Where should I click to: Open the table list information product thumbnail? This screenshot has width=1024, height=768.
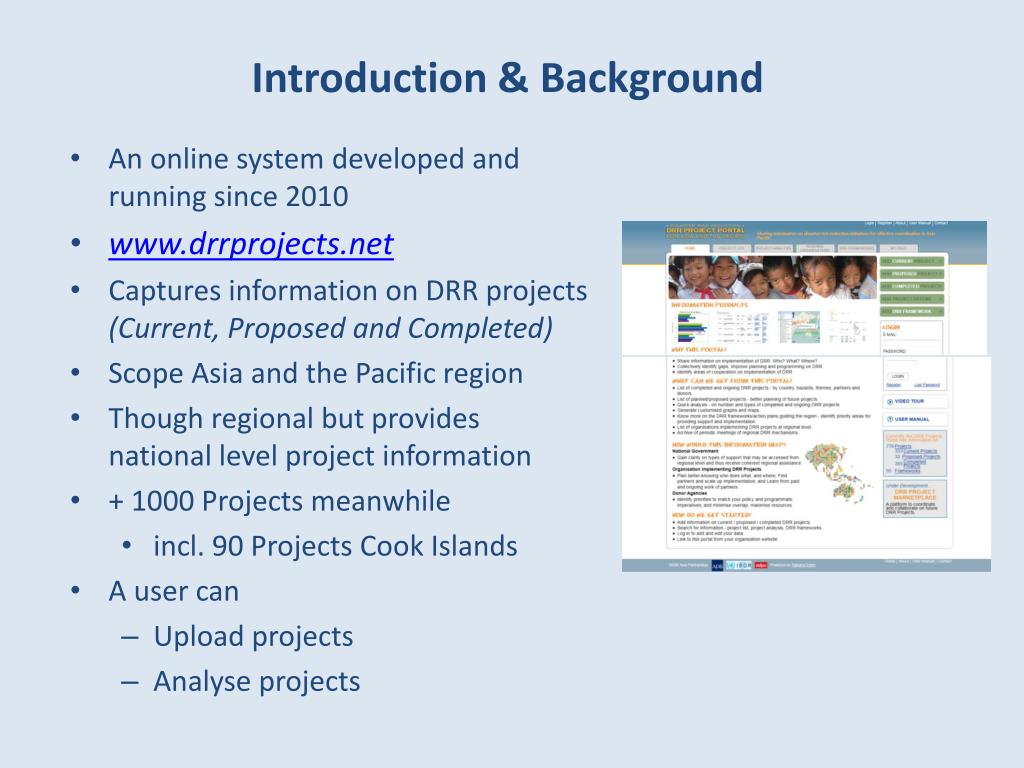pos(743,327)
